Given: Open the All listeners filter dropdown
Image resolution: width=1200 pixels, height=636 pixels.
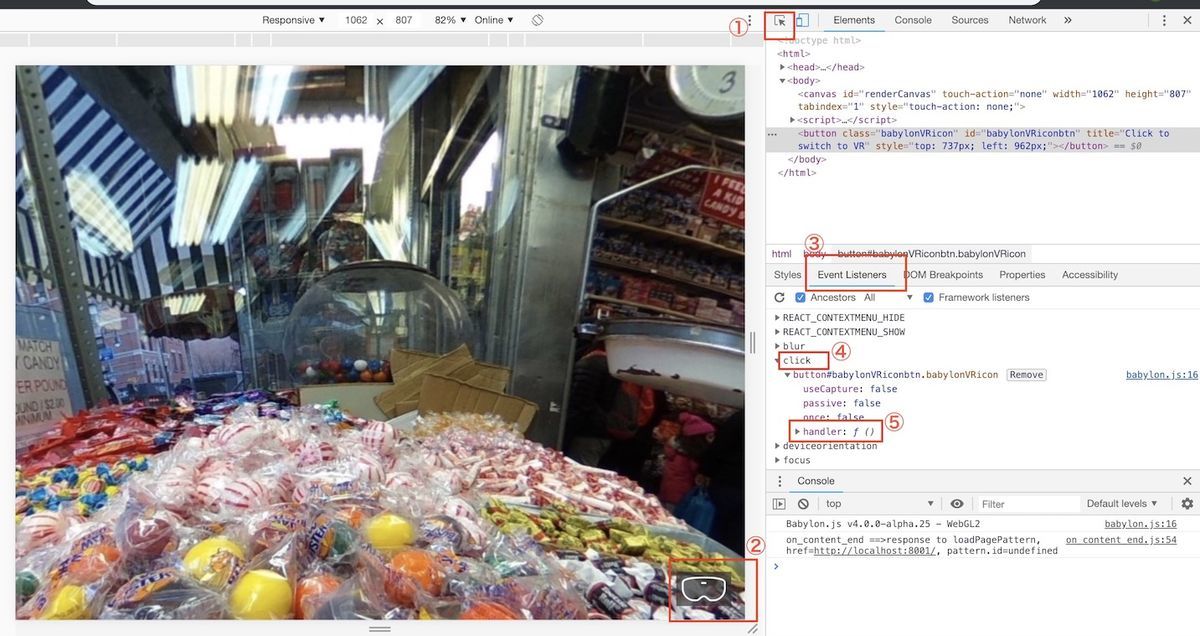Looking at the screenshot, I should pyautogui.click(x=888, y=297).
